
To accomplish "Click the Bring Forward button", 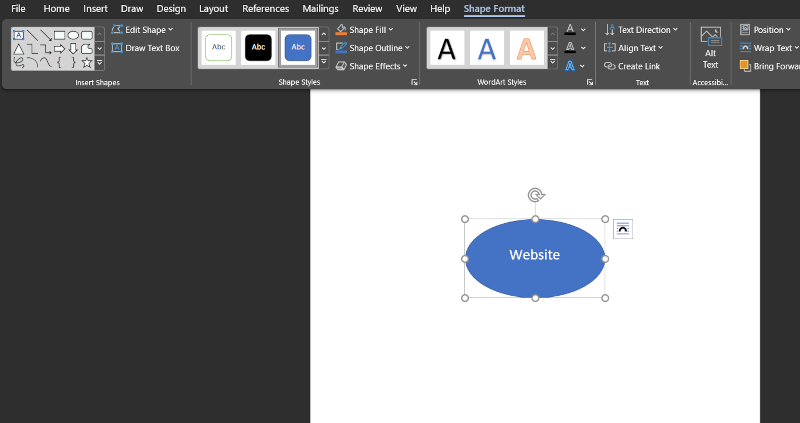I will pos(768,66).
